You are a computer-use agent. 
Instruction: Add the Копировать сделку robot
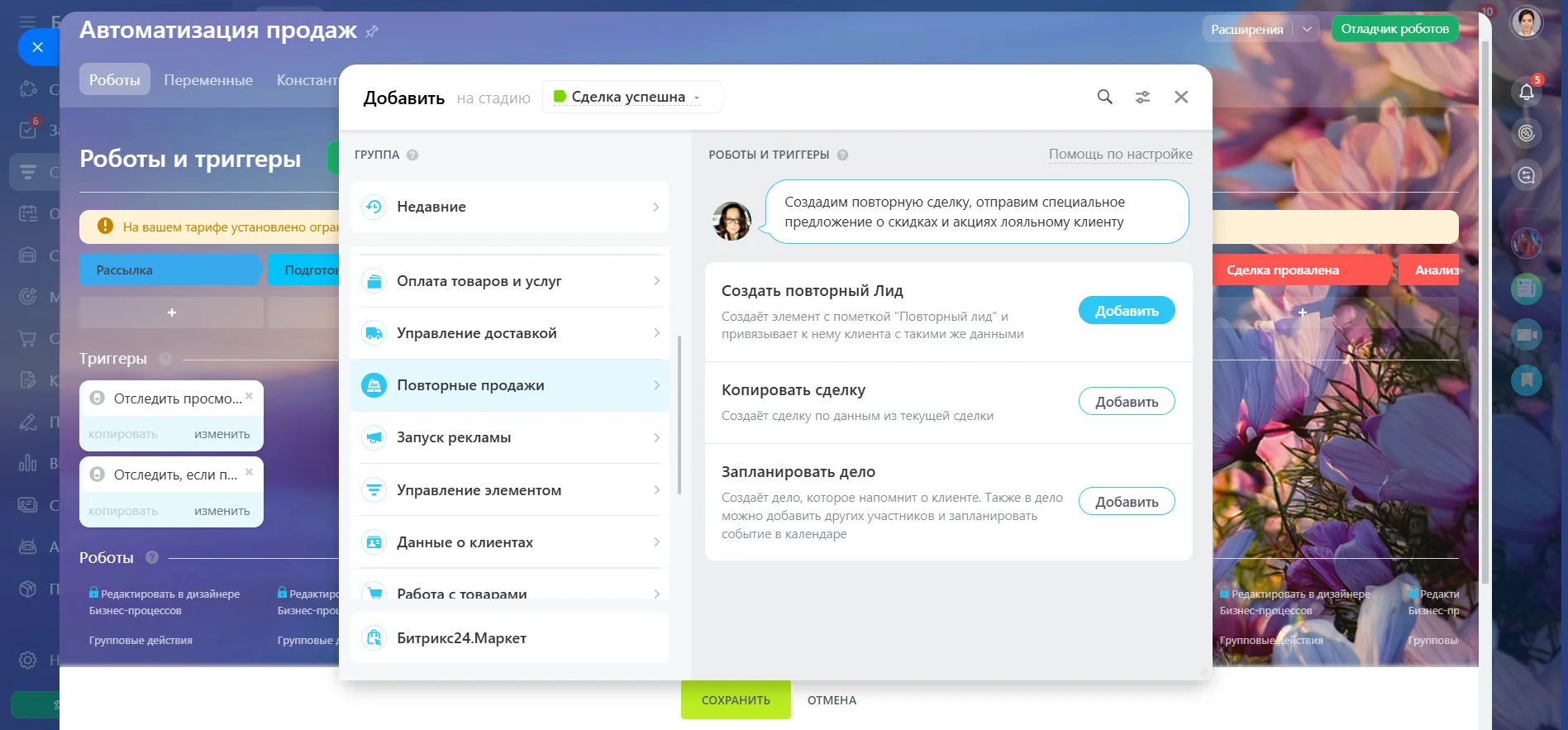coord(1126,402)
